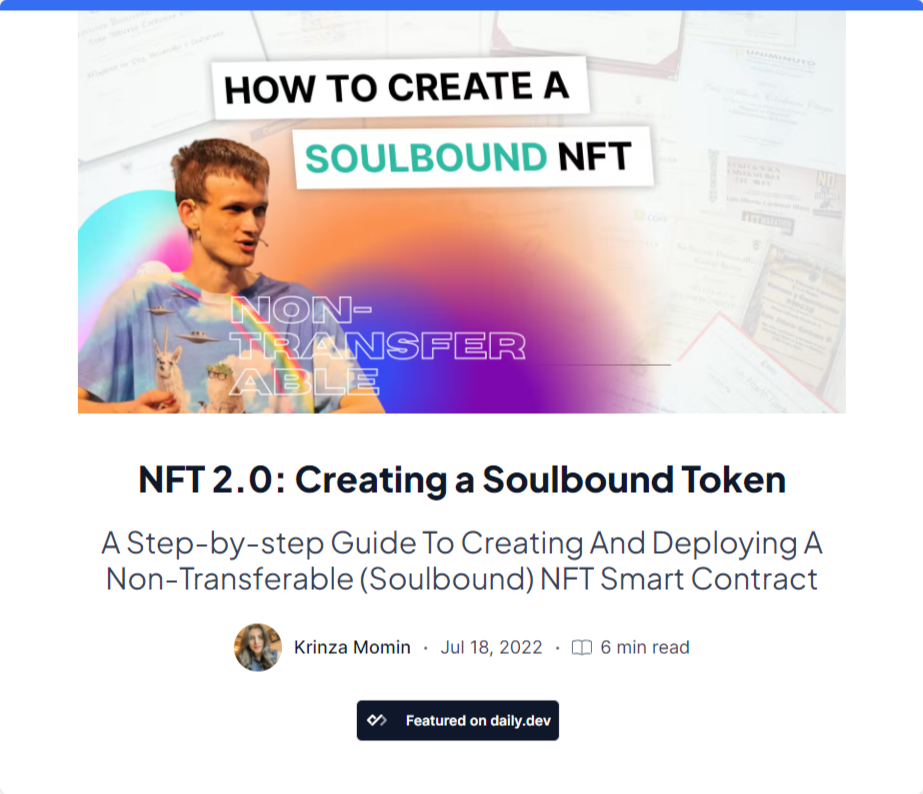Click the "HOW TO CREATE A" cover banner
The height and width of the screenshot is (794, 923).
397,87
